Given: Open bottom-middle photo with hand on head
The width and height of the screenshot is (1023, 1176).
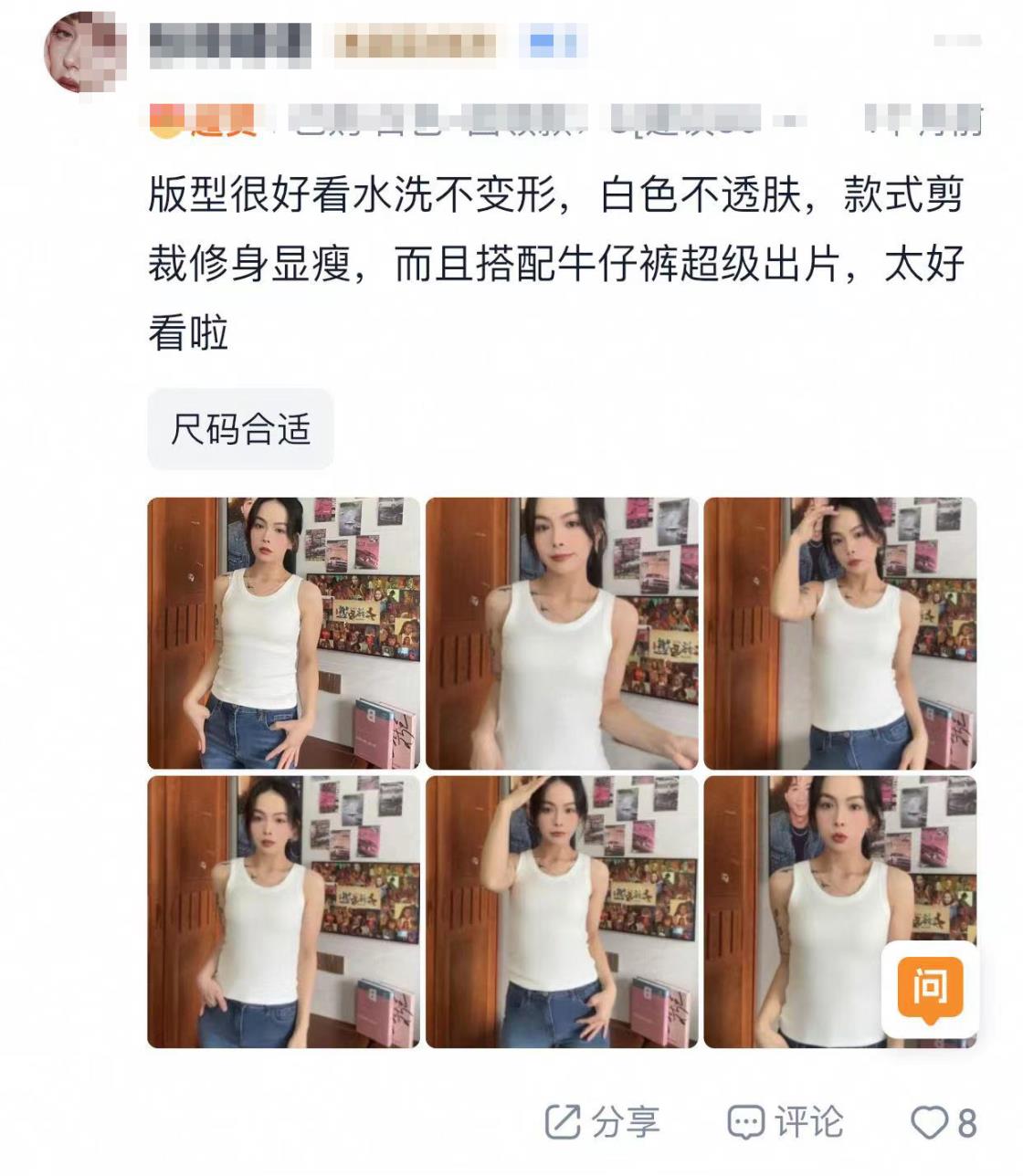Looking at the screenshot, I should click(x=562, y=912).
